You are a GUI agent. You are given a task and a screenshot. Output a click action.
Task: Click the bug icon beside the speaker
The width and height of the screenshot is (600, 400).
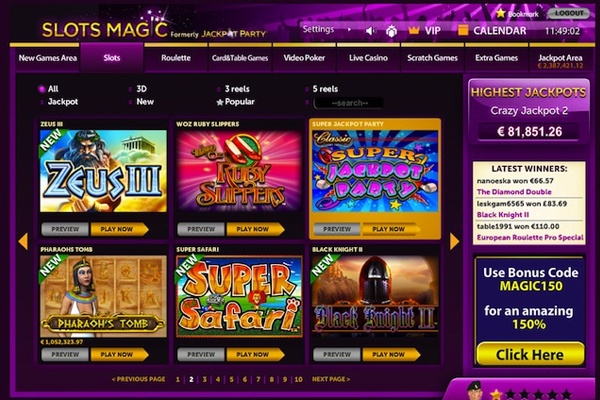click(x=391, y=31)
